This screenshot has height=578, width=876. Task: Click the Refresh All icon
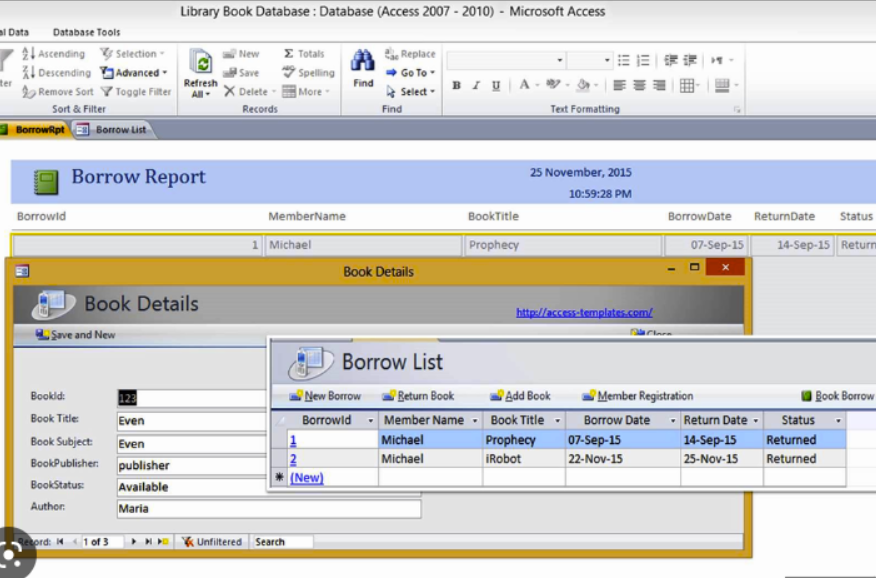pyautogui.click(x=200, y=64)
